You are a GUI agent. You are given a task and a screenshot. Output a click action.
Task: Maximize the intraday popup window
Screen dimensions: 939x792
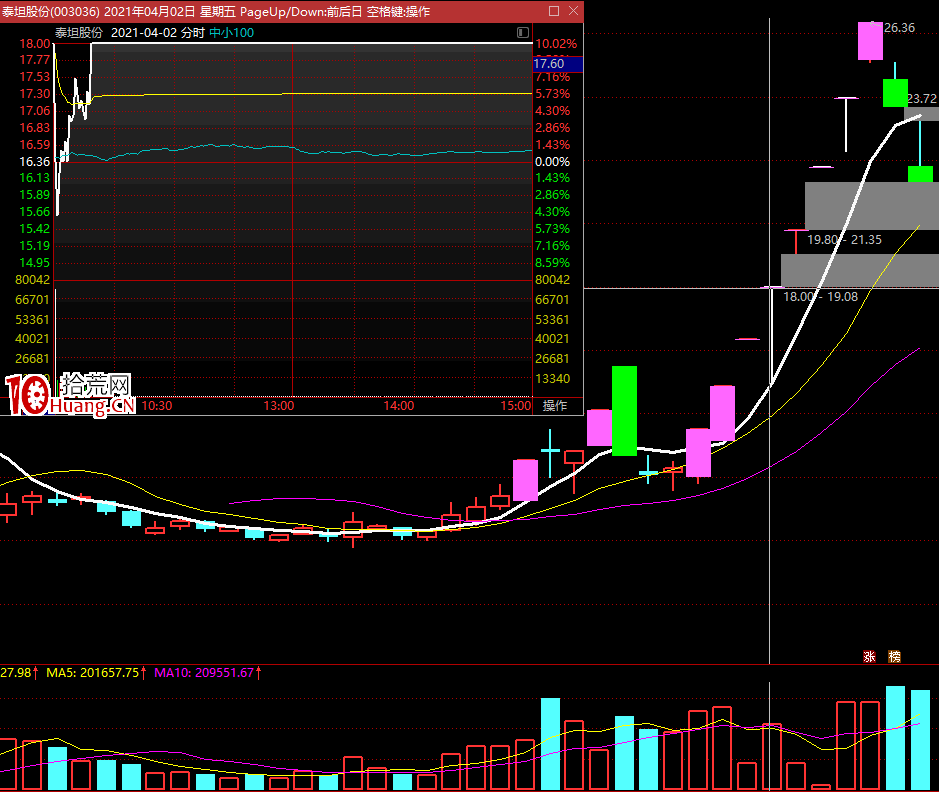tap(553, 11)
